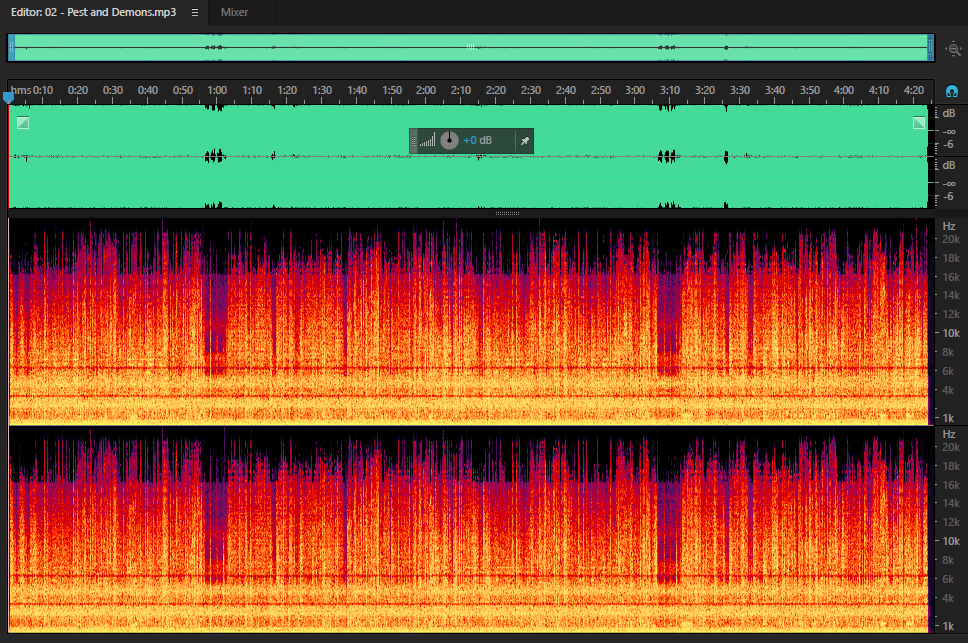
Task: Click the -6 label of the left channel scale
Action: pos(948,144)
